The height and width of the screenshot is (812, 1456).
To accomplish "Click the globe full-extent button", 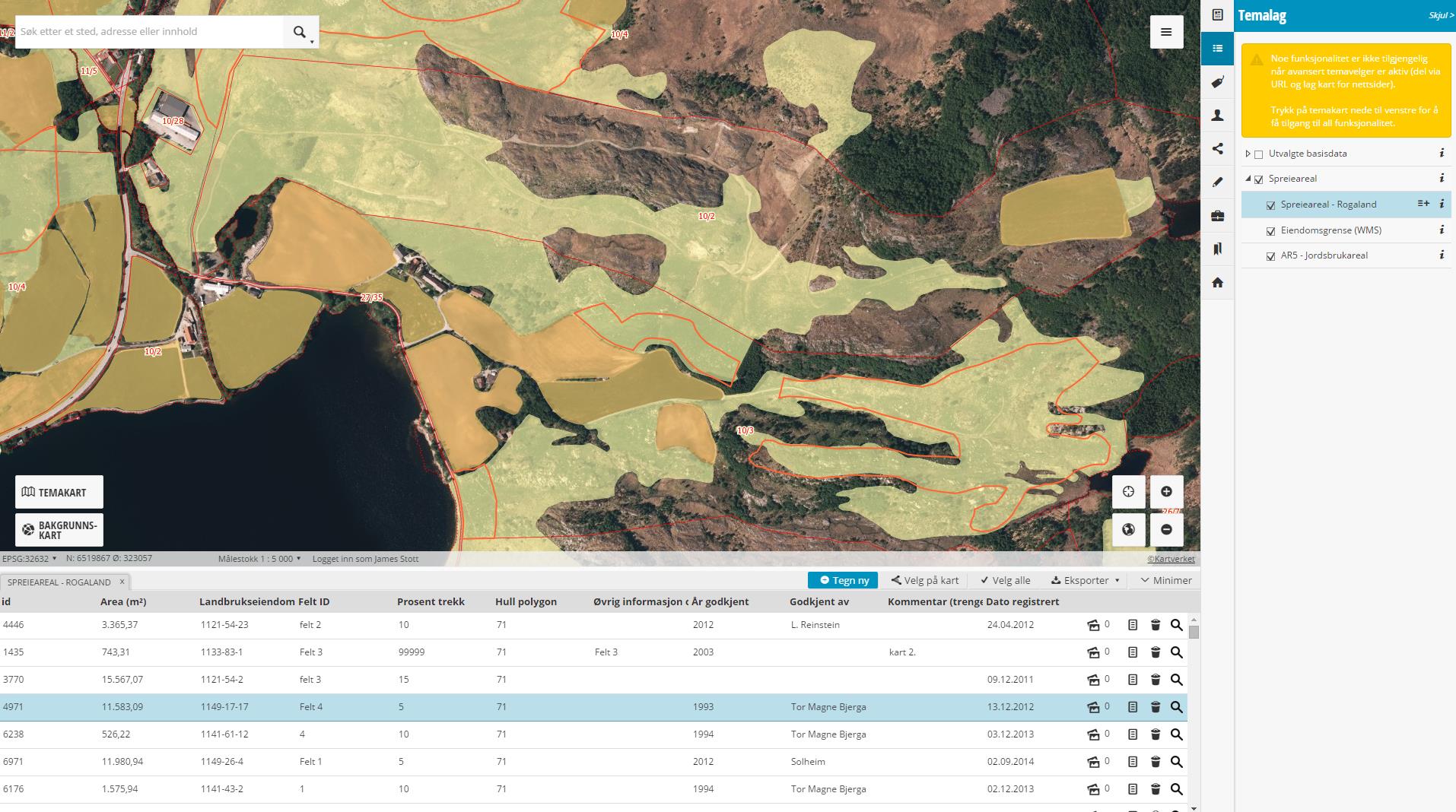I will pyautogui.click(x=1128, y=529).
